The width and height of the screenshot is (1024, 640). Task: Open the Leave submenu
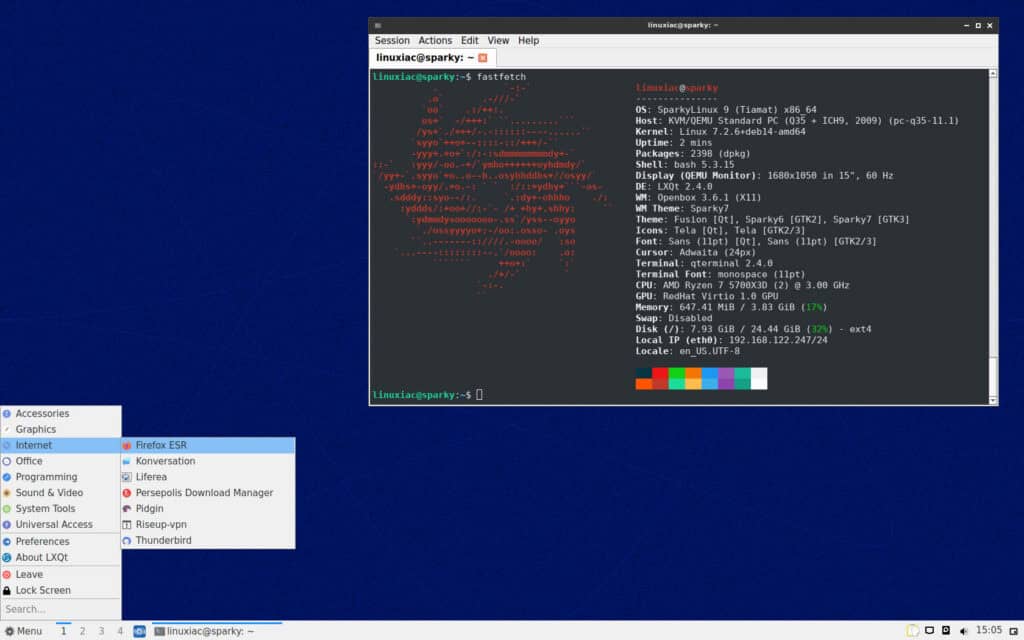[x=61, y=575]
